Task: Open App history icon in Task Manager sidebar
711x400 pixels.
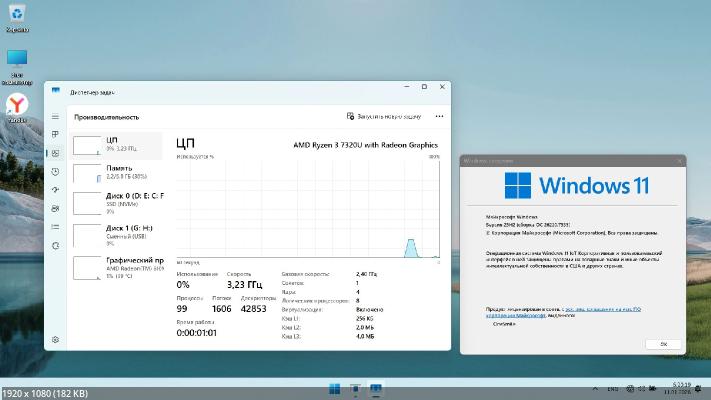Action: (56, 171)
